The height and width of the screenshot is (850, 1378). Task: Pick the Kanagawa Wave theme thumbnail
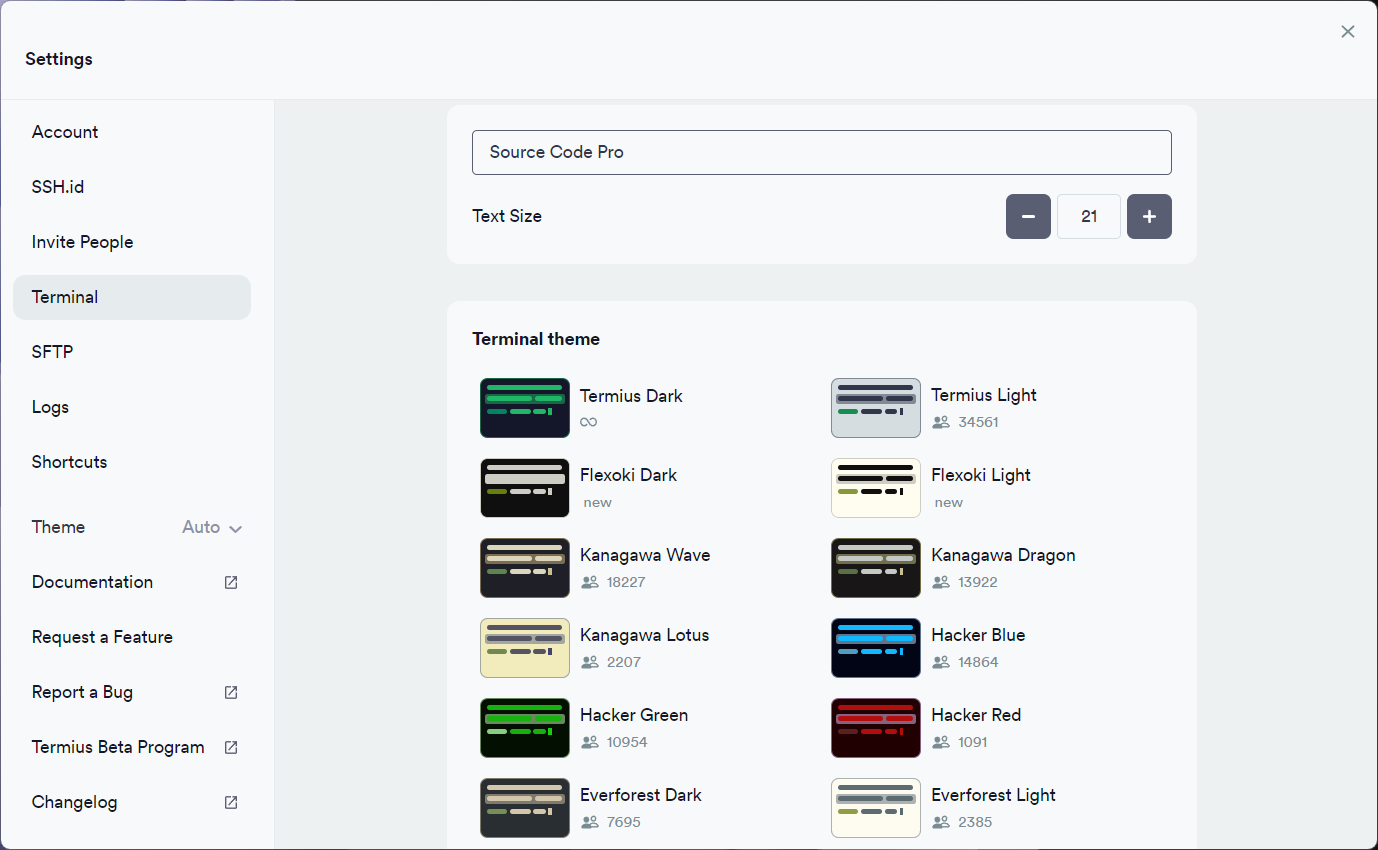(x=525, y=568)
